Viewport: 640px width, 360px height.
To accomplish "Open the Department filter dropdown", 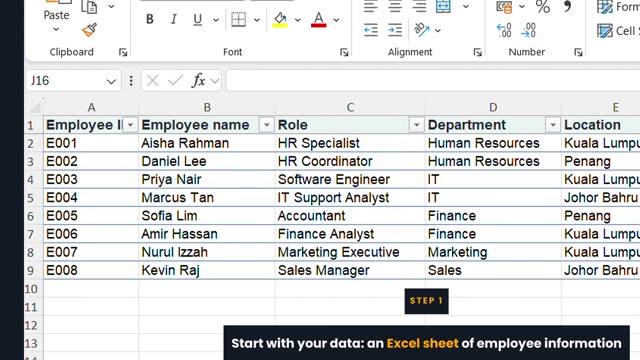I will 553,125.
